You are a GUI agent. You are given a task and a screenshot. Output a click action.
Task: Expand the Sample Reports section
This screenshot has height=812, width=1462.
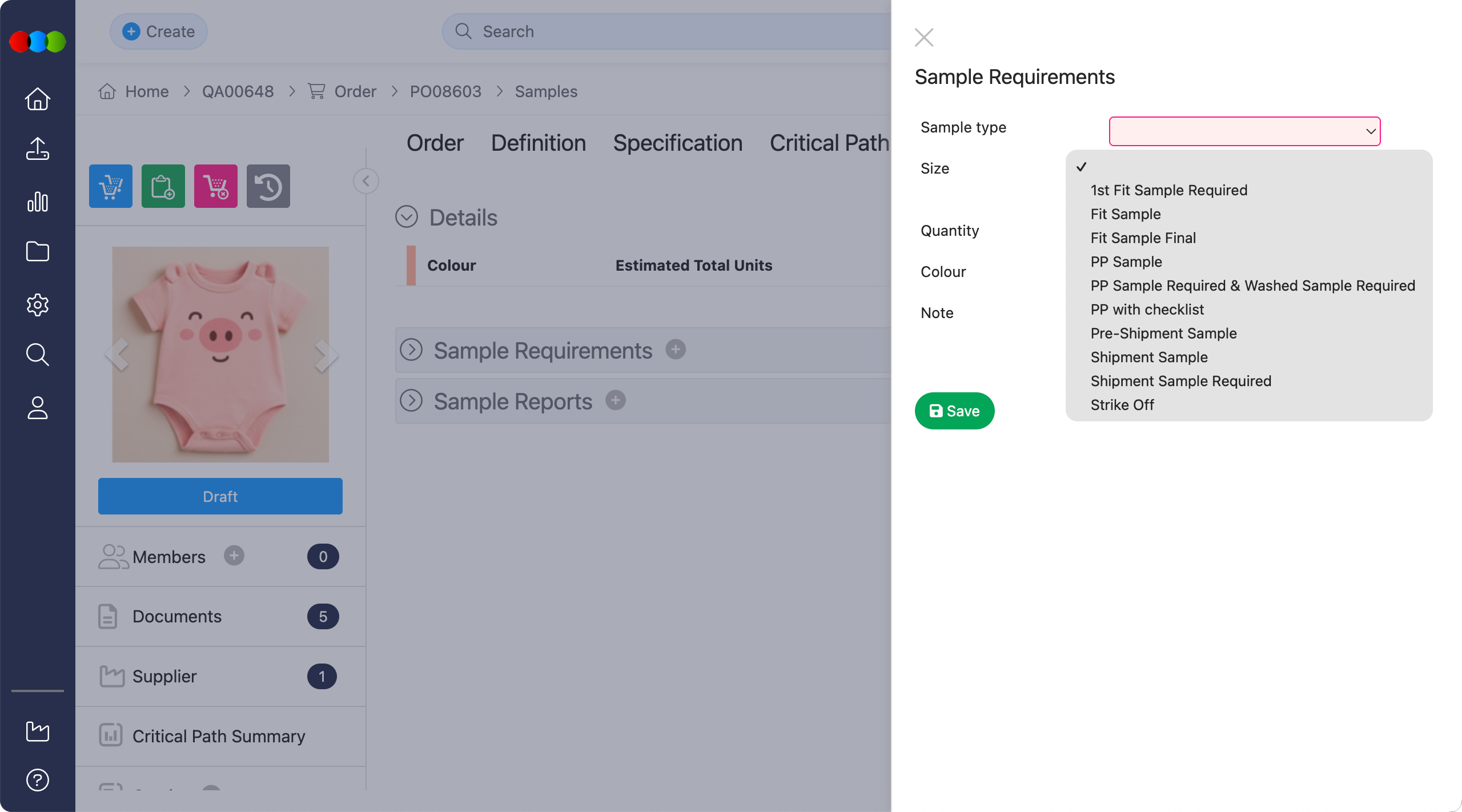pyautogui.click(x=411, y=401)
